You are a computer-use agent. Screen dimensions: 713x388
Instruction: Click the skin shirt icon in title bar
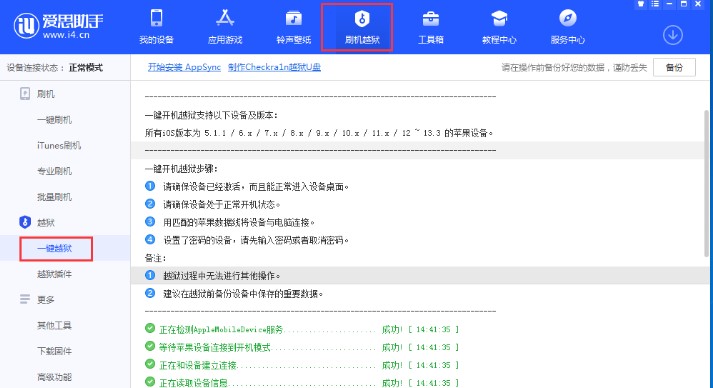point(641,4)
